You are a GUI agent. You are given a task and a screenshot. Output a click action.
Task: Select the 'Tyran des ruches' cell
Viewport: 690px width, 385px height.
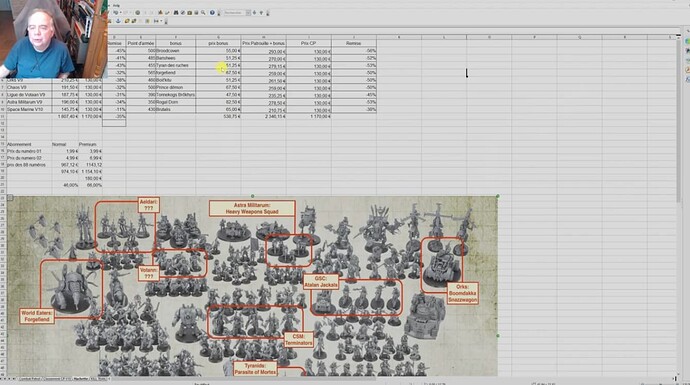pos(176,66)
